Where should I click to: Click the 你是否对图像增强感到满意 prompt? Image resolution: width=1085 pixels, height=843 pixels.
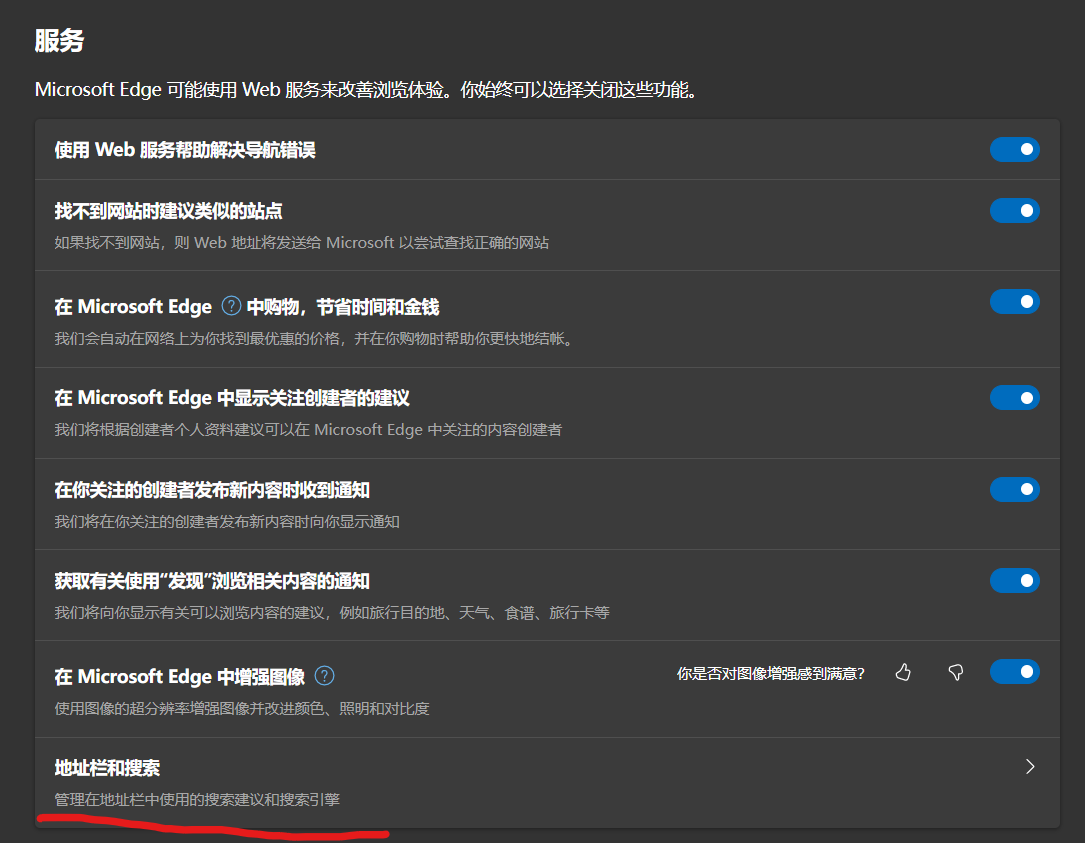click(770, 673)
